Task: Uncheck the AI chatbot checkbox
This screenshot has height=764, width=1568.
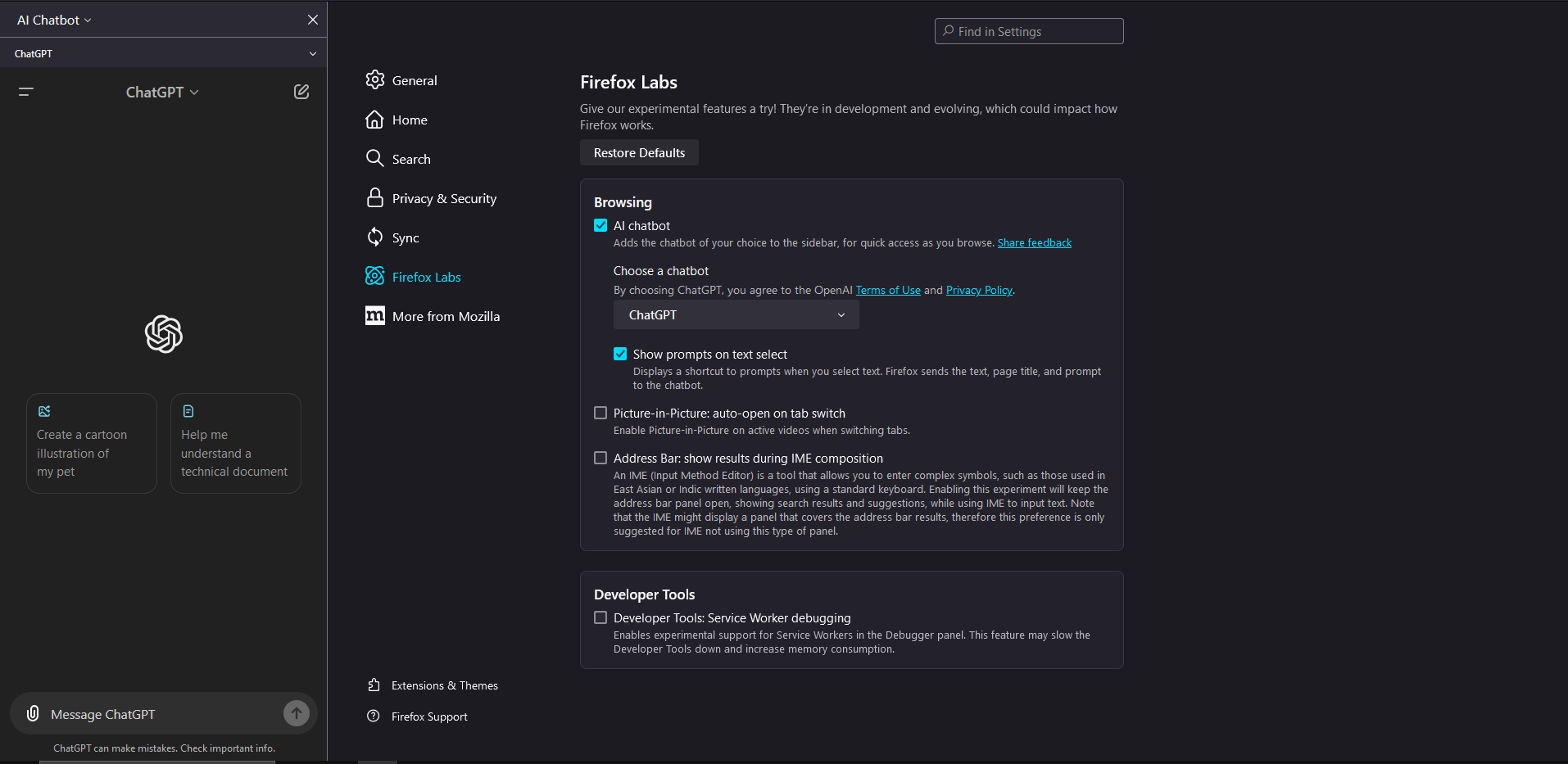Action: [x=600, y=225]
